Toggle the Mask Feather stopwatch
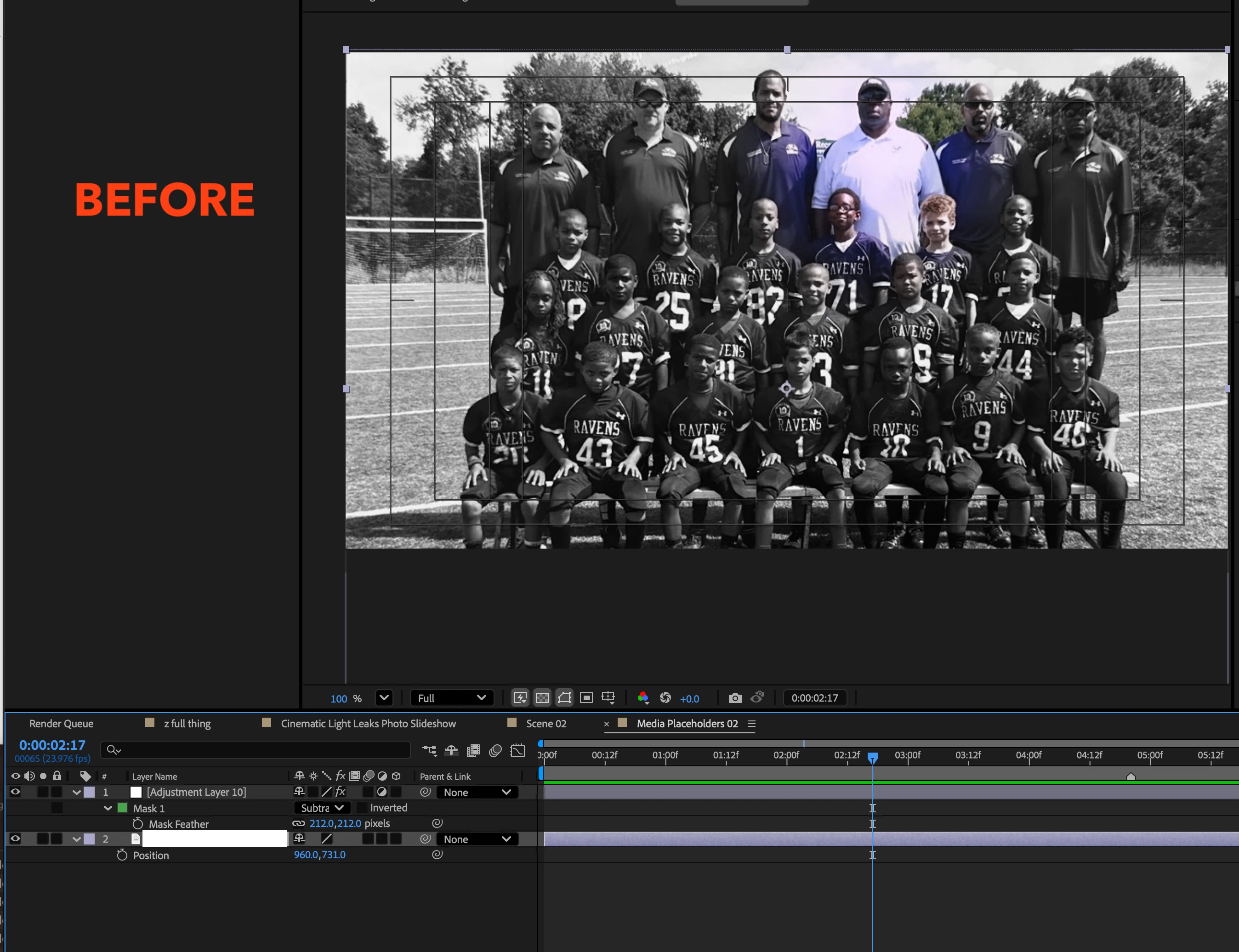The height and width of the screenshot is (952, 1239). click(x=138, y=824)
